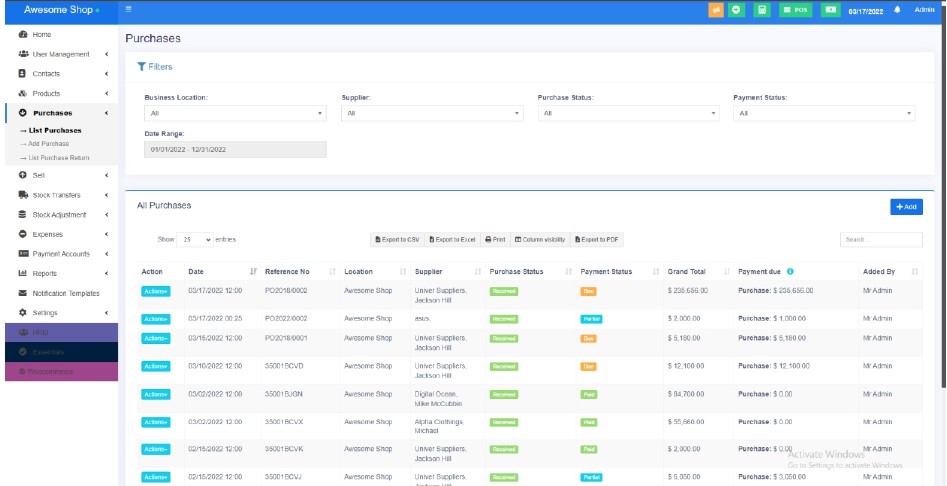Click the money bill icon in header
The height and width of the screenshot is (486, 947).
(830, 10)
